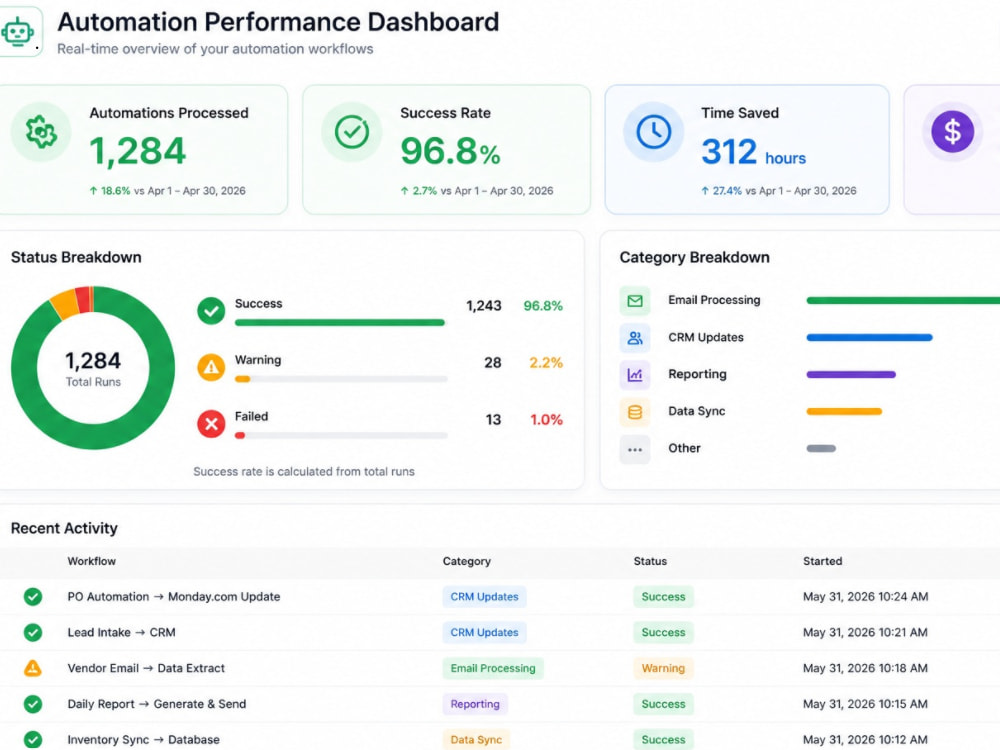This screenshot has height=750, width=1000.
Task: Click the Failed progress bar
Action: 341,436
